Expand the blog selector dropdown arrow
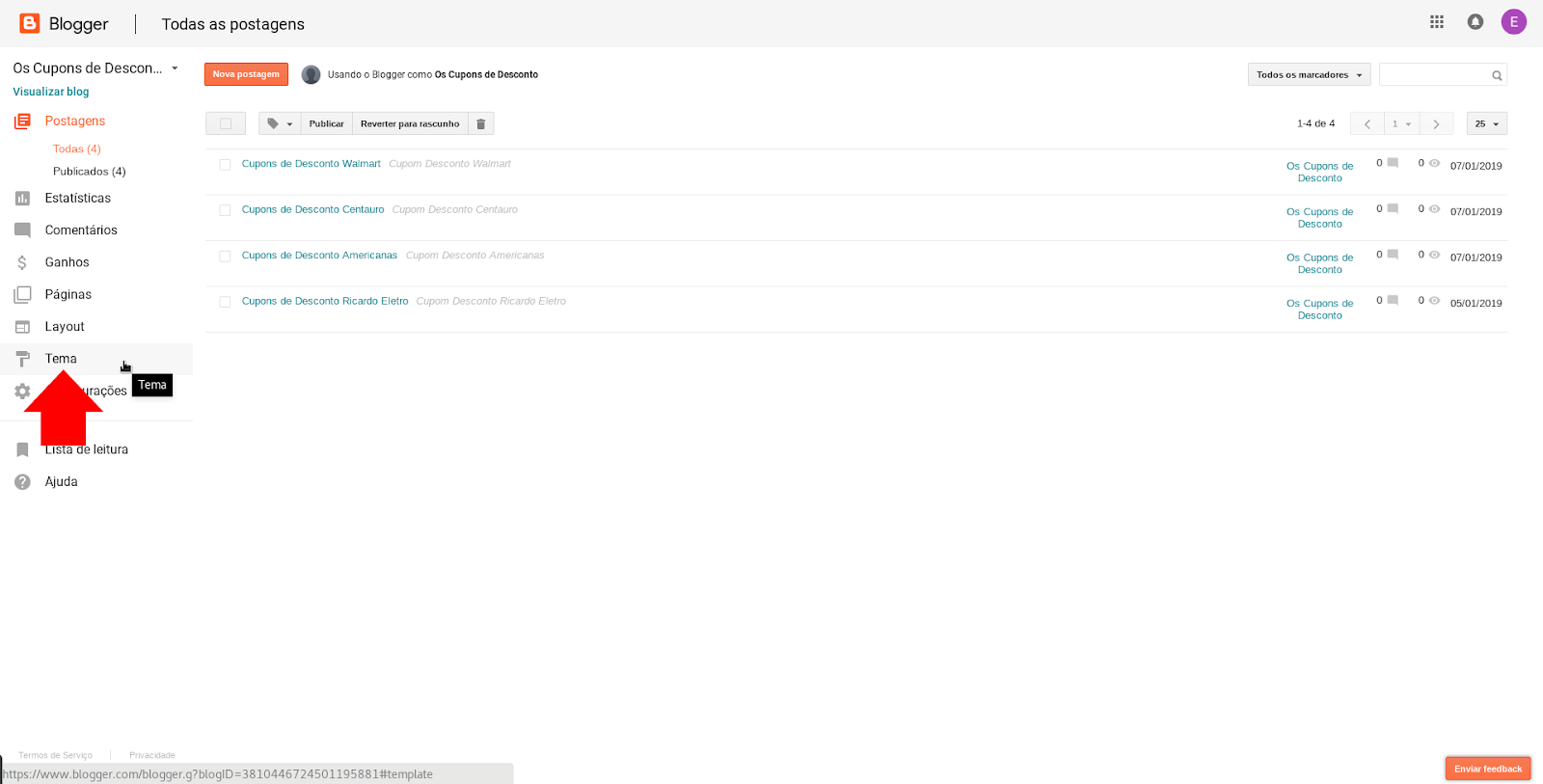 tap(175, 68)
